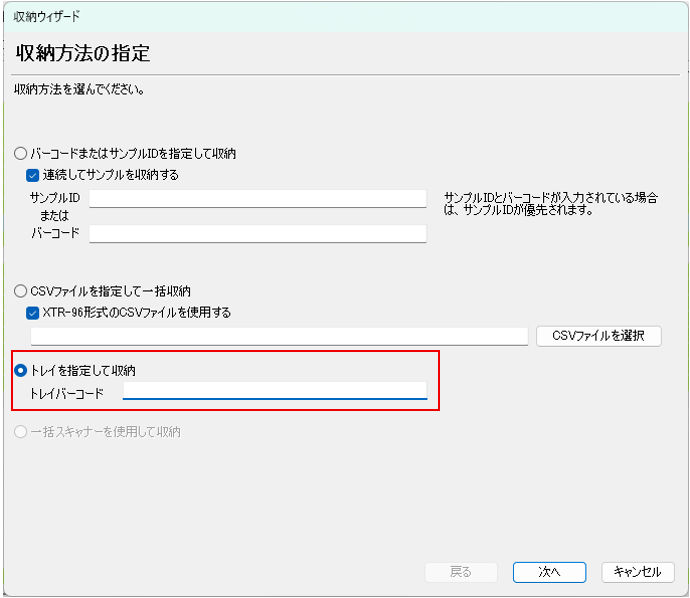The width and height of the screenshot is (690, 598).
Task: Cancel the wizard with キャンセル
Action: tap(637, 572)
